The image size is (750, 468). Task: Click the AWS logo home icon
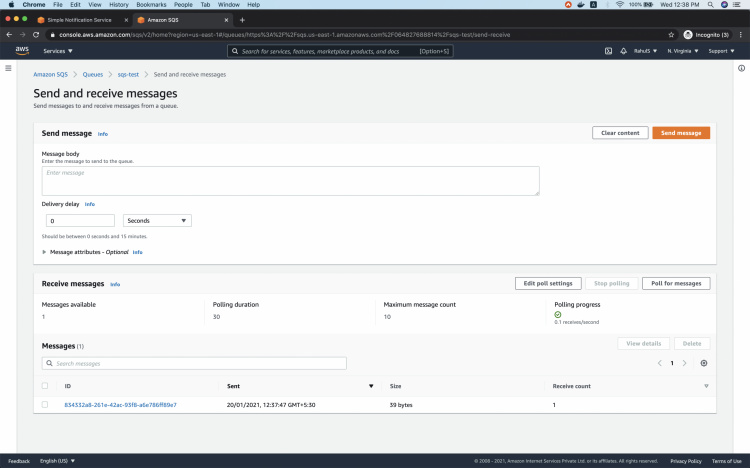22,50
